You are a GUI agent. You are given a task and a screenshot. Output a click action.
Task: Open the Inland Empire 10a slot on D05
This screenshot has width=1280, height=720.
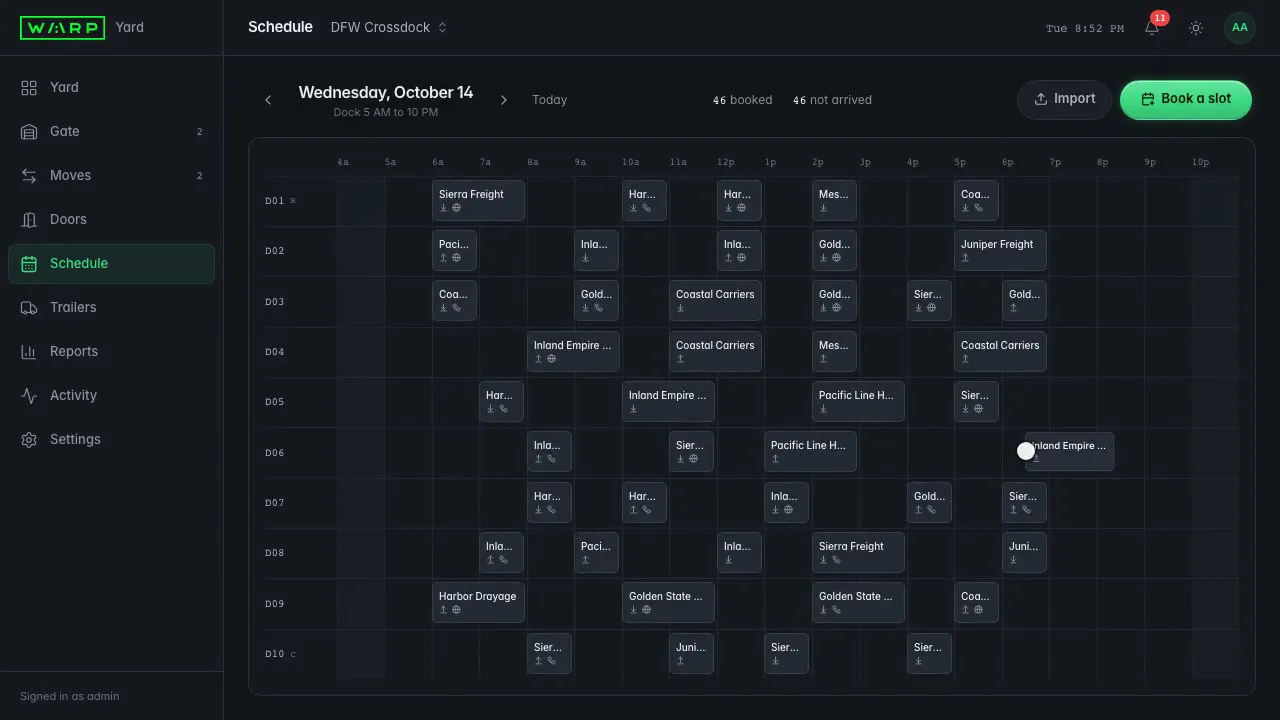coord(668,402)
